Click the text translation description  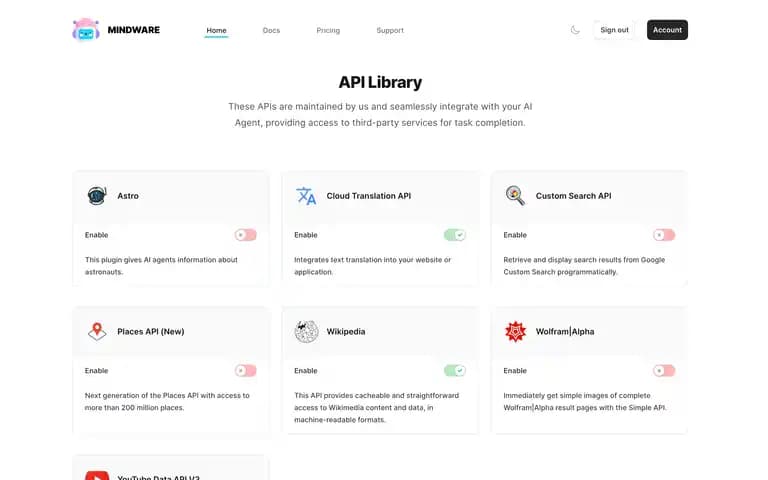coord(372,266)
